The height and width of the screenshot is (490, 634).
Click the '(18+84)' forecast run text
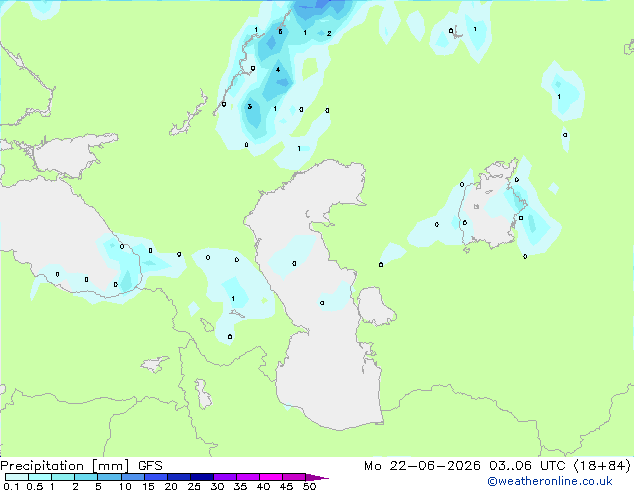[x=602, y=466]
